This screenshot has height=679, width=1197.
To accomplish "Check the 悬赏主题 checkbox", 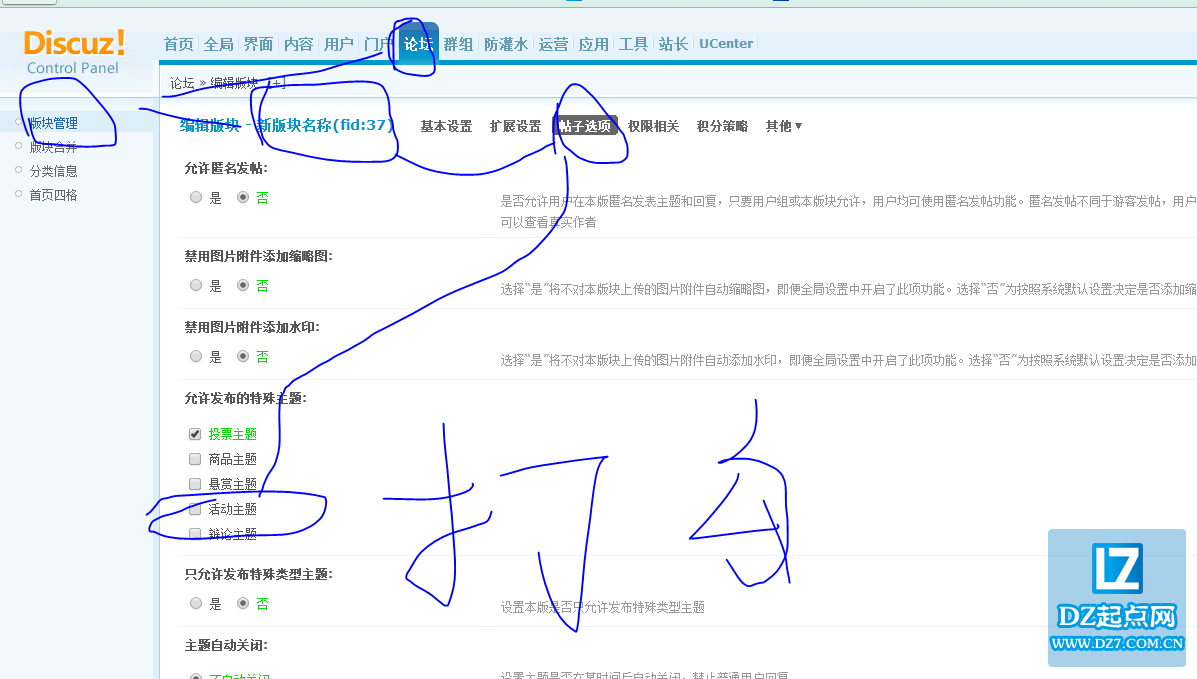I will point(195,484).
